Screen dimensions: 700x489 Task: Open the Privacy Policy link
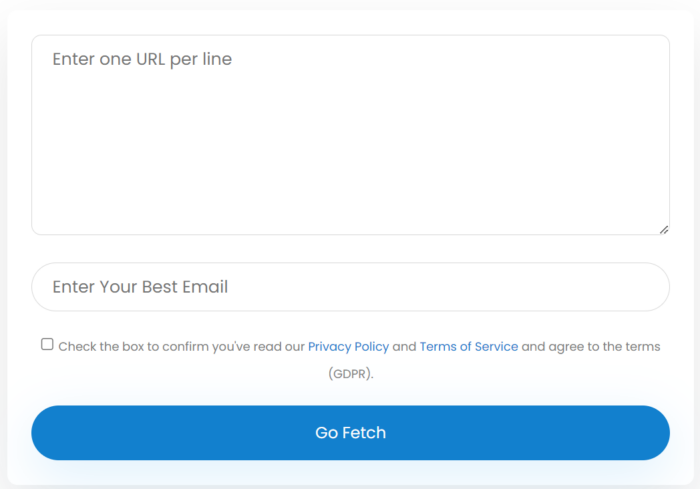348,347
